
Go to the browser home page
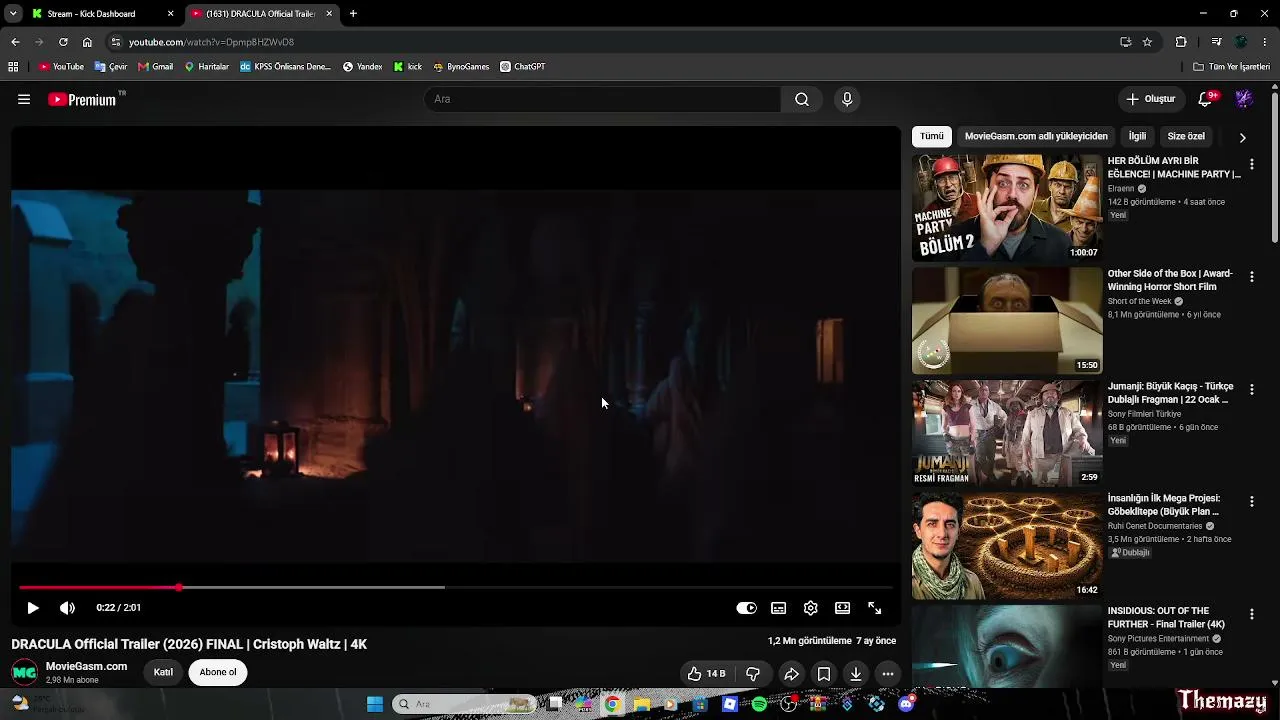click(87, 42)
